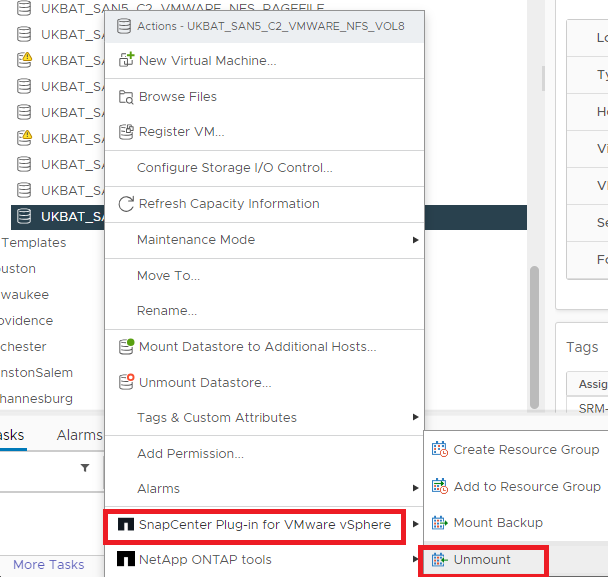Select Unmount in SnapCenter submenu

(516, 560)
